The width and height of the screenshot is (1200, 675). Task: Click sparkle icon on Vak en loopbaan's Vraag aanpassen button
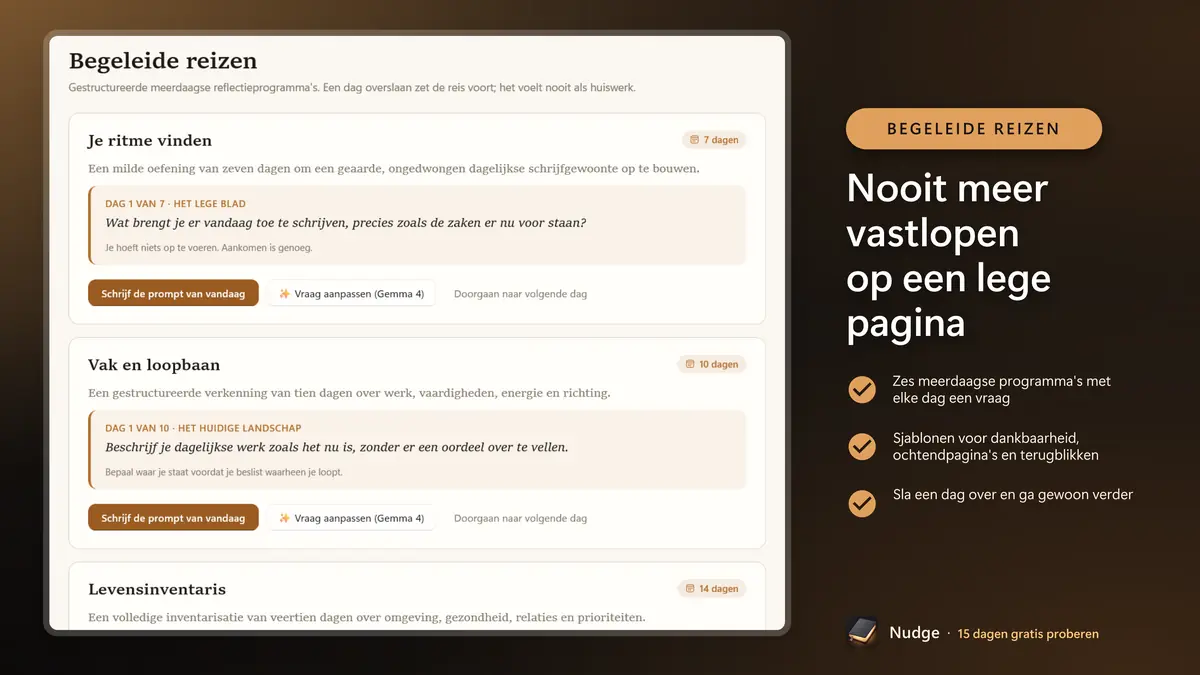point(284,518)
